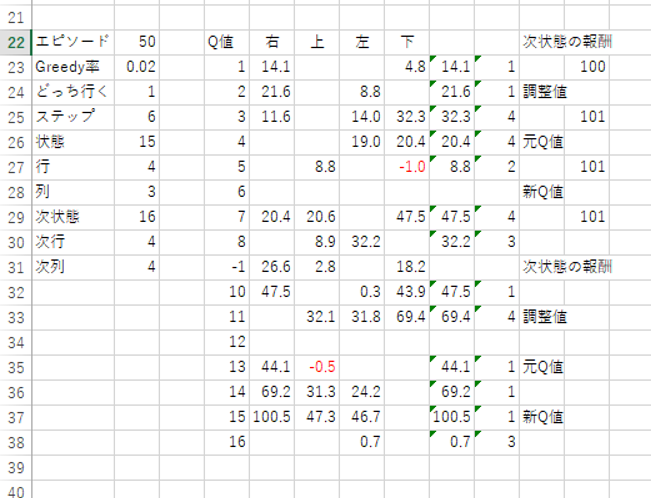Select the 0.02 Greedy rate cell

pyautogui.click(x=137, y=67)
